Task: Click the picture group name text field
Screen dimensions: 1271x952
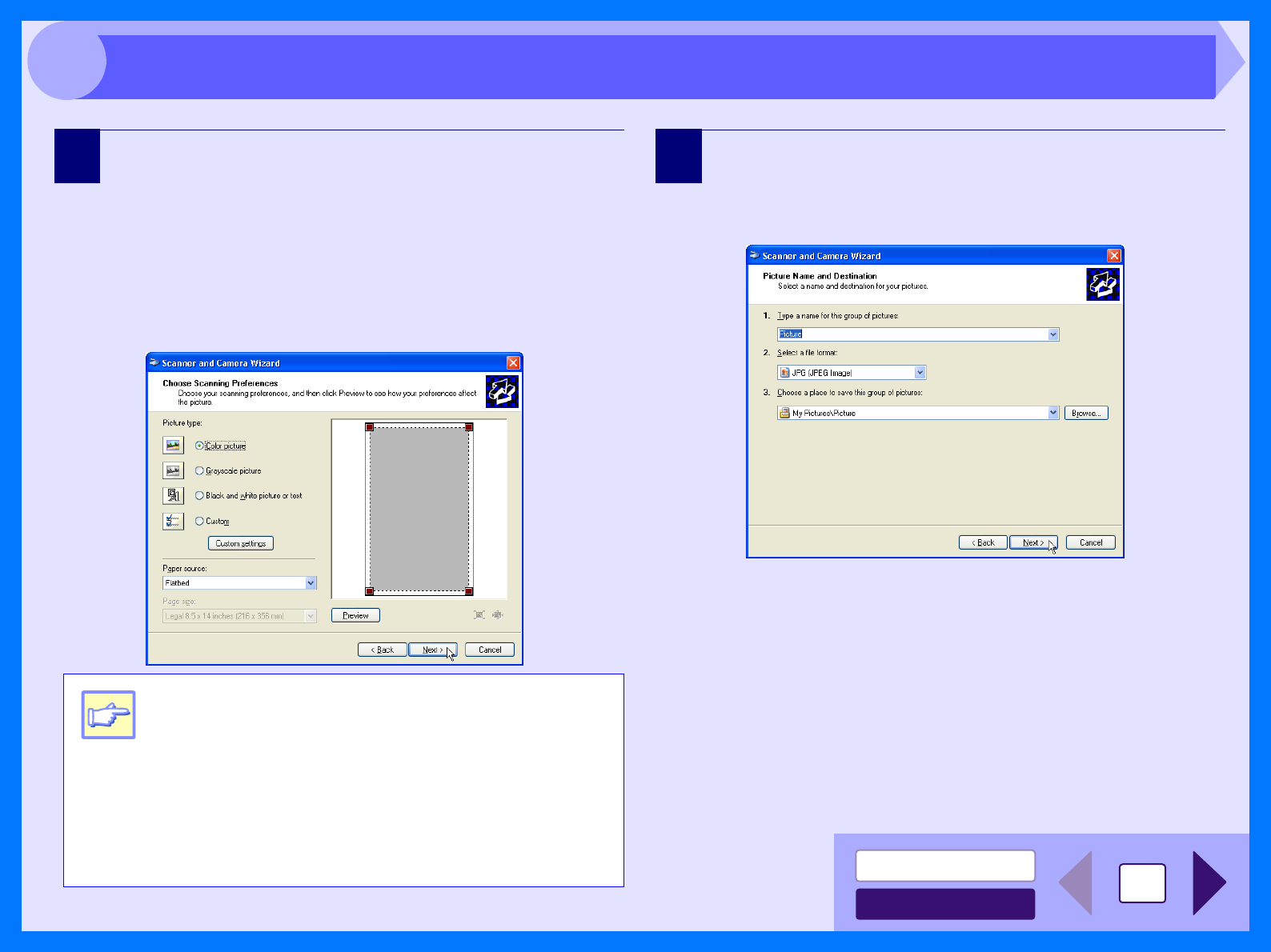Action: coord(912,334)
